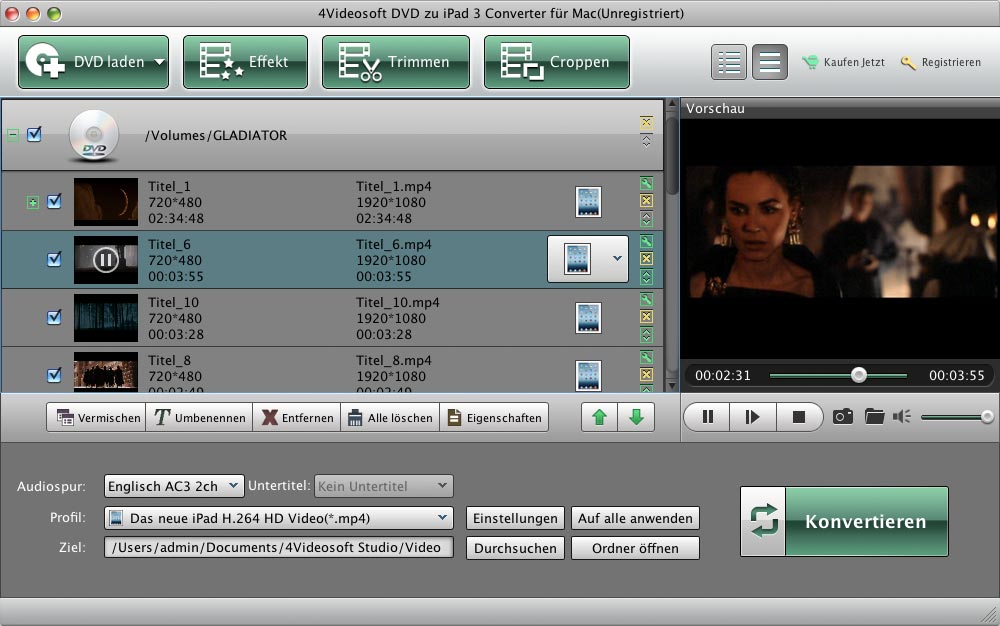The width and height of the screenshot is (1000, 626).
Task: Click the Einstellungen button
Action: 515,518
